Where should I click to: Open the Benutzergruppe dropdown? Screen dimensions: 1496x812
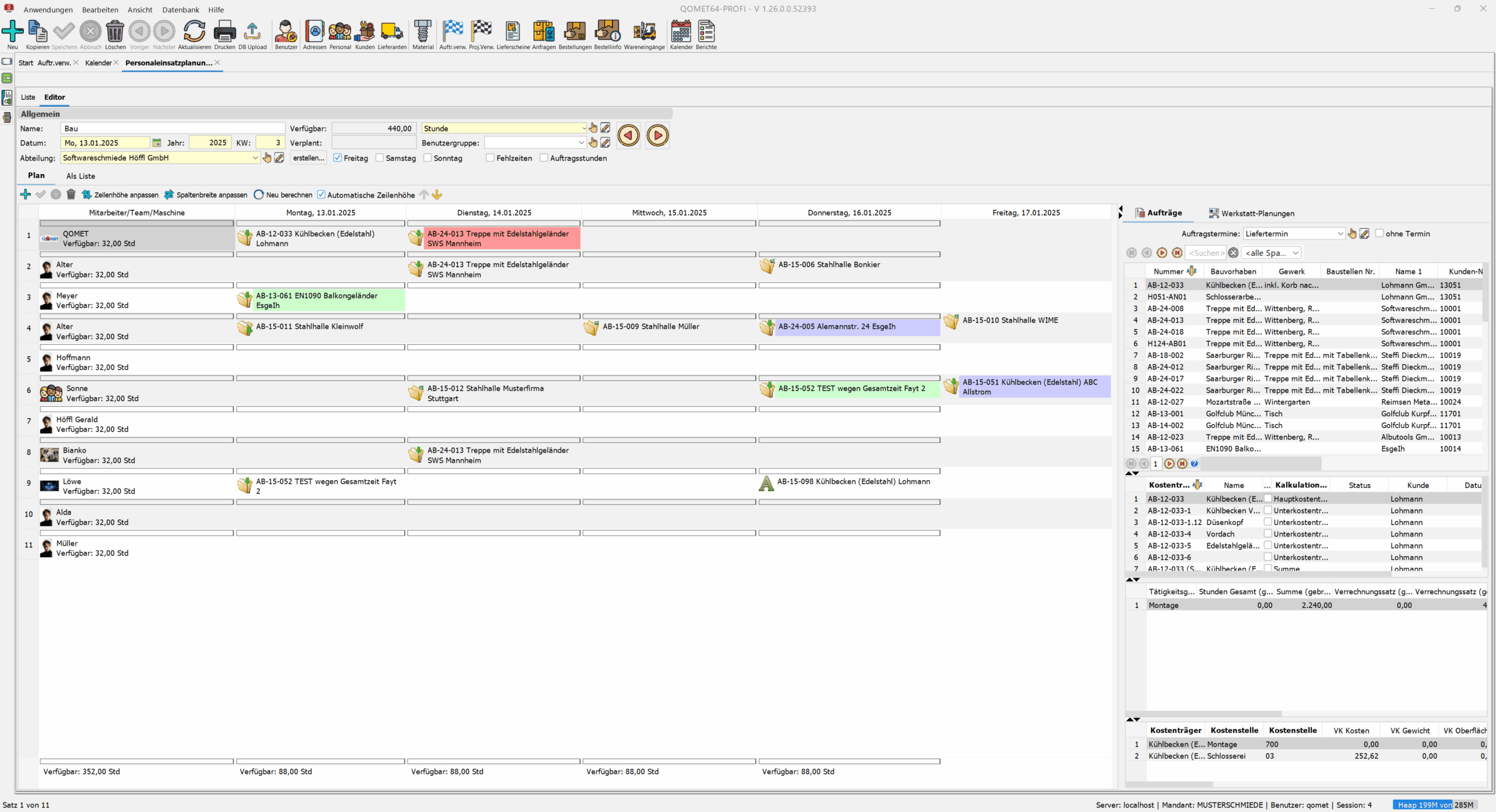tap(581, 143)
